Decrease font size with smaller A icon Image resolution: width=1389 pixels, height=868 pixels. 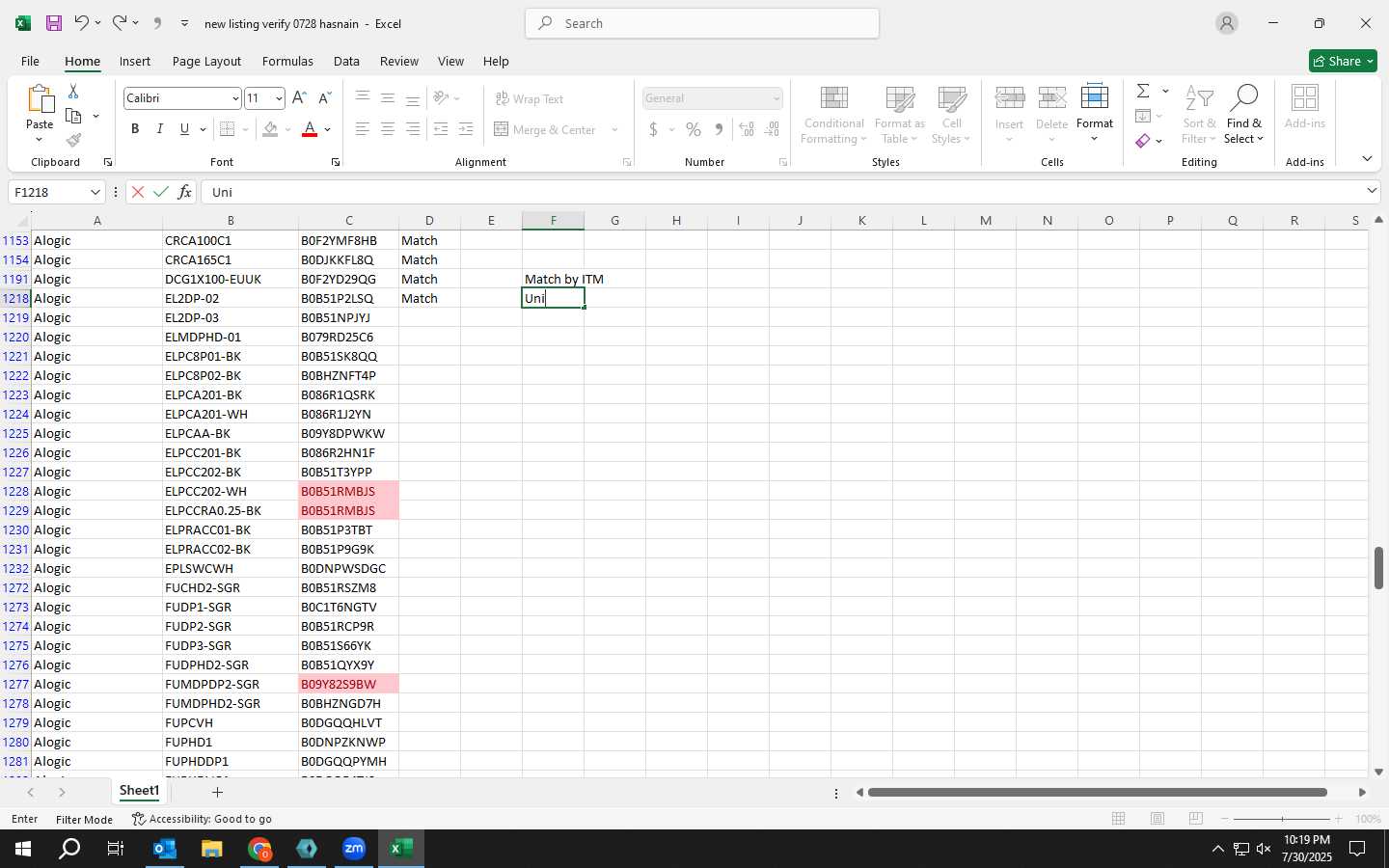[x=325, y=97]
